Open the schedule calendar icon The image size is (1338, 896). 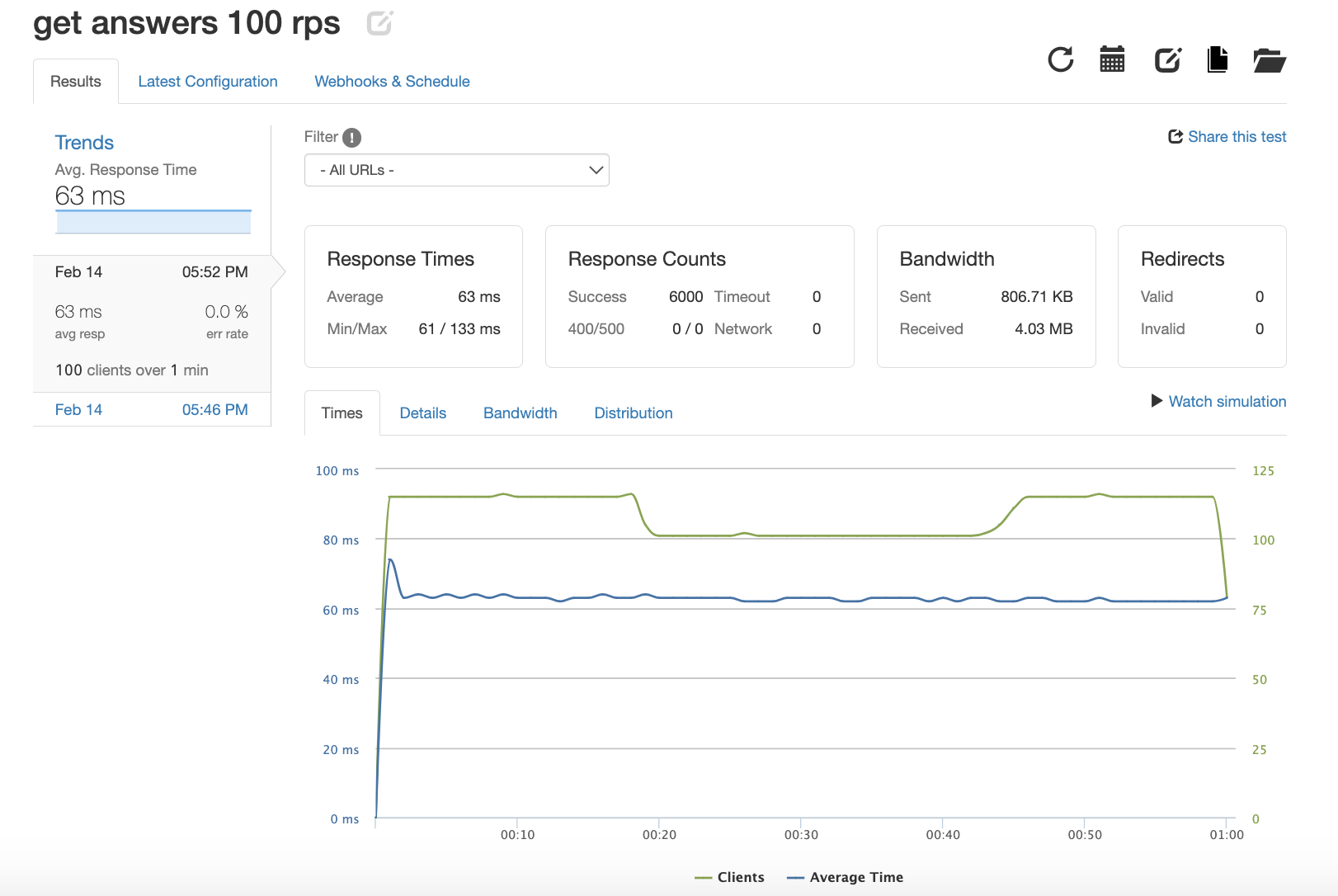(1112, 59)
